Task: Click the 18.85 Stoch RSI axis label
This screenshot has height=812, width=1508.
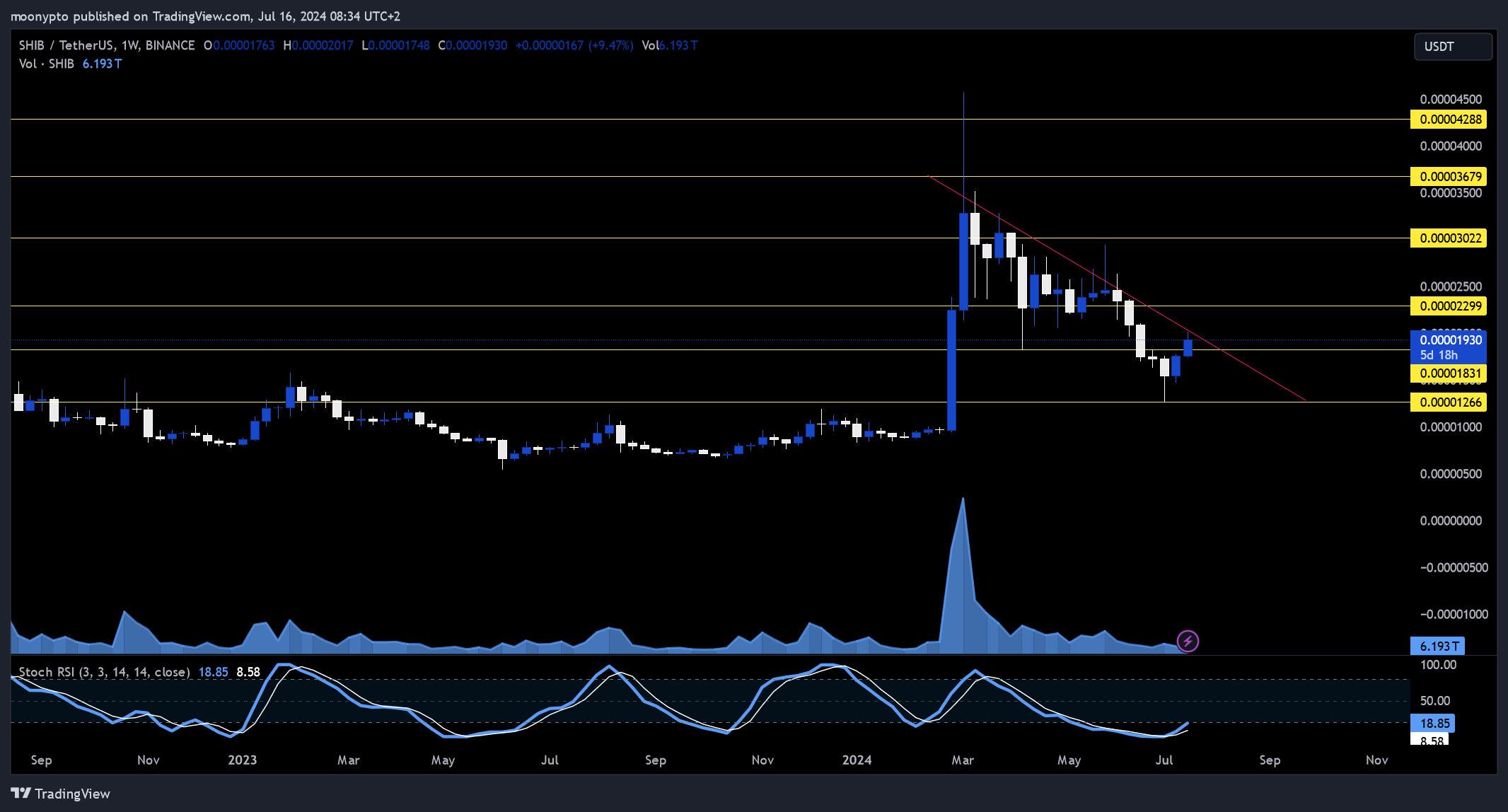Action: point(1432,724)
